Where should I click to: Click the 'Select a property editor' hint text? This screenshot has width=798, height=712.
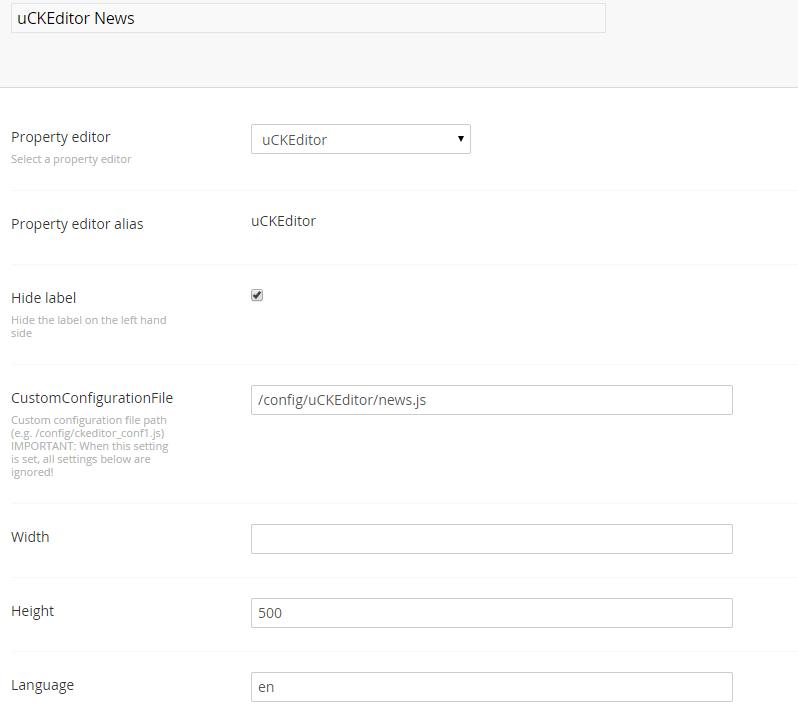pos(71,159)
